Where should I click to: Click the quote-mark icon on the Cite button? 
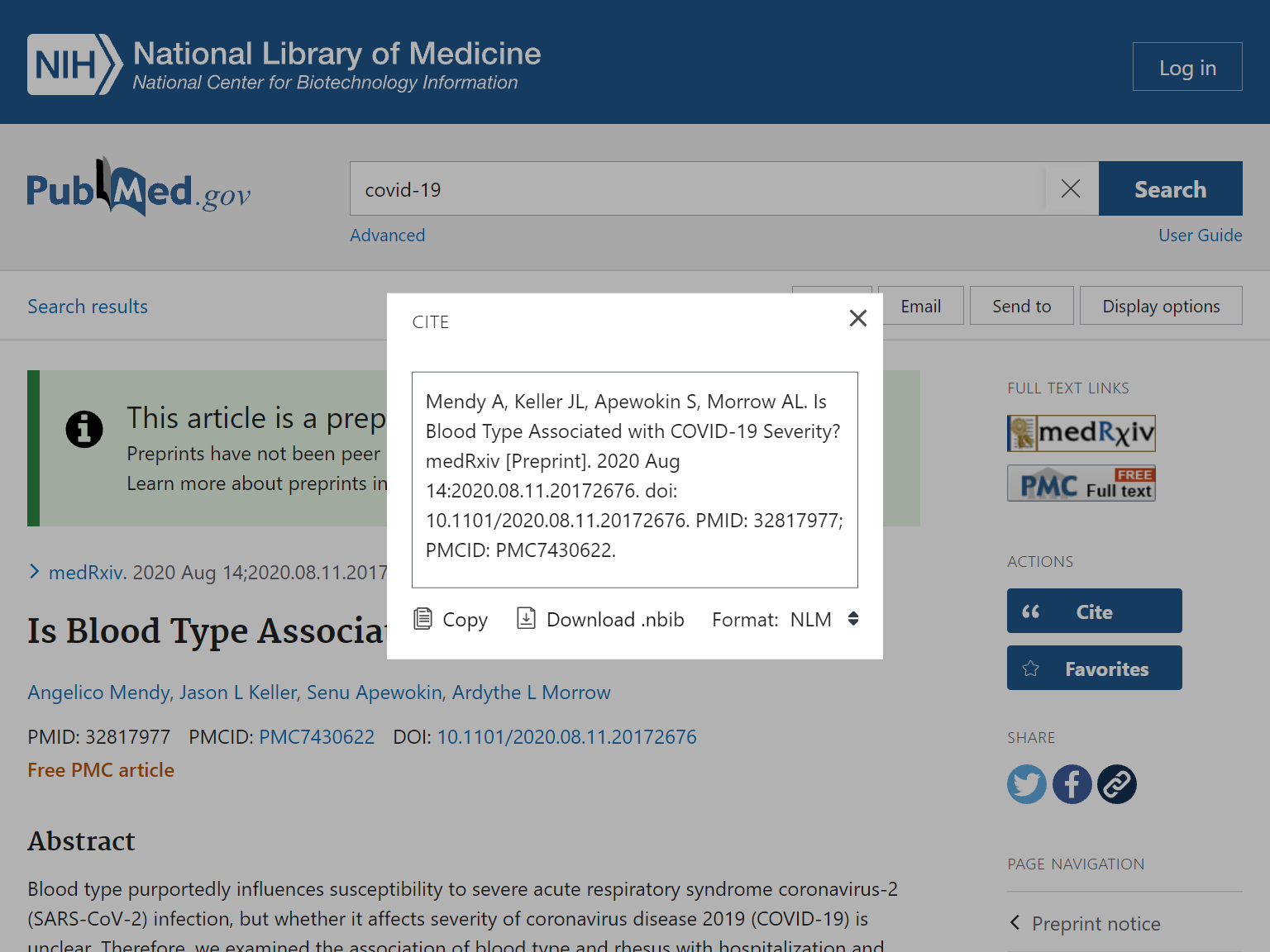tap(1030, 612)
